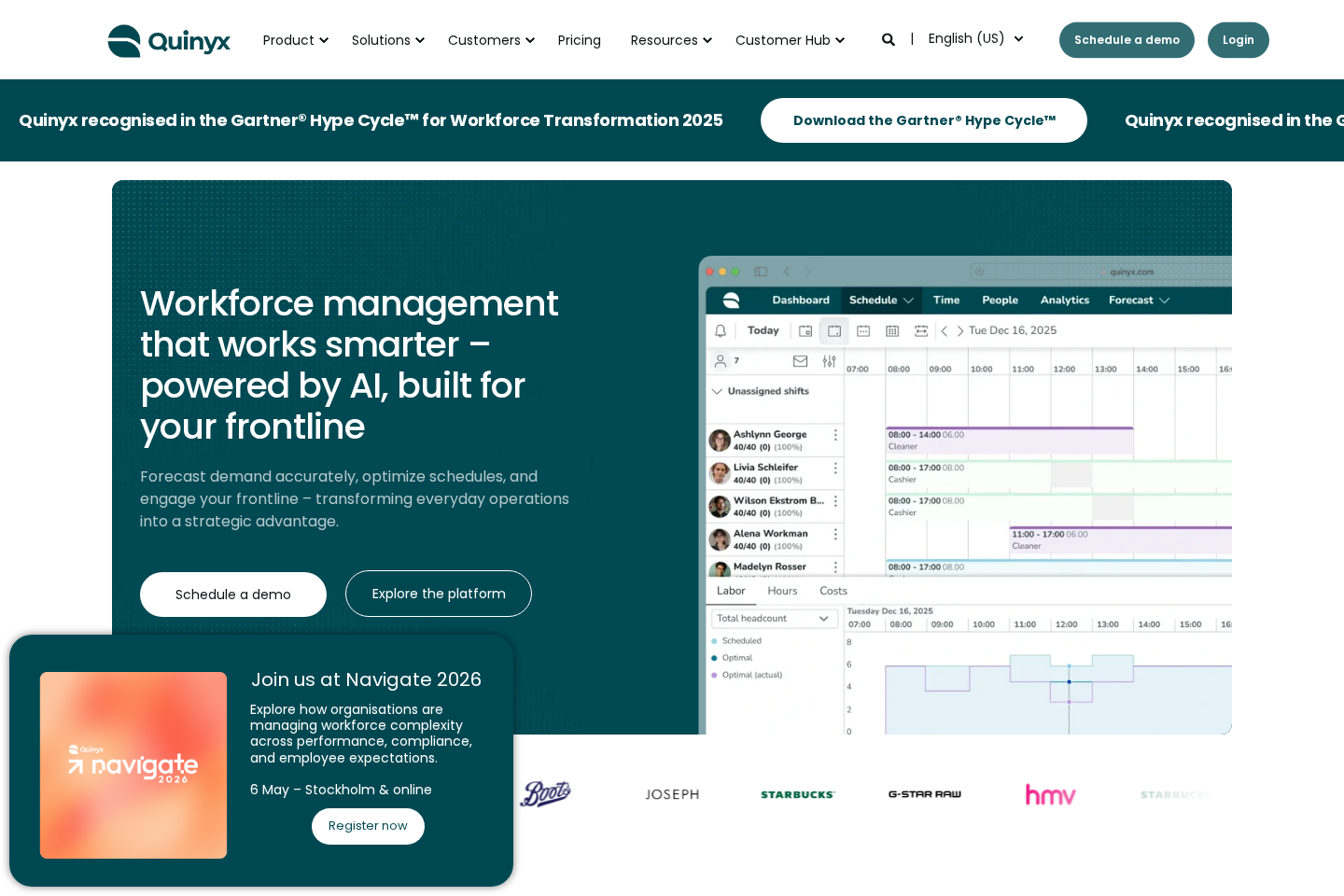Open the English (US) language selector
The height and width of the screenshot is (896, 1344).
click(975, 38)
